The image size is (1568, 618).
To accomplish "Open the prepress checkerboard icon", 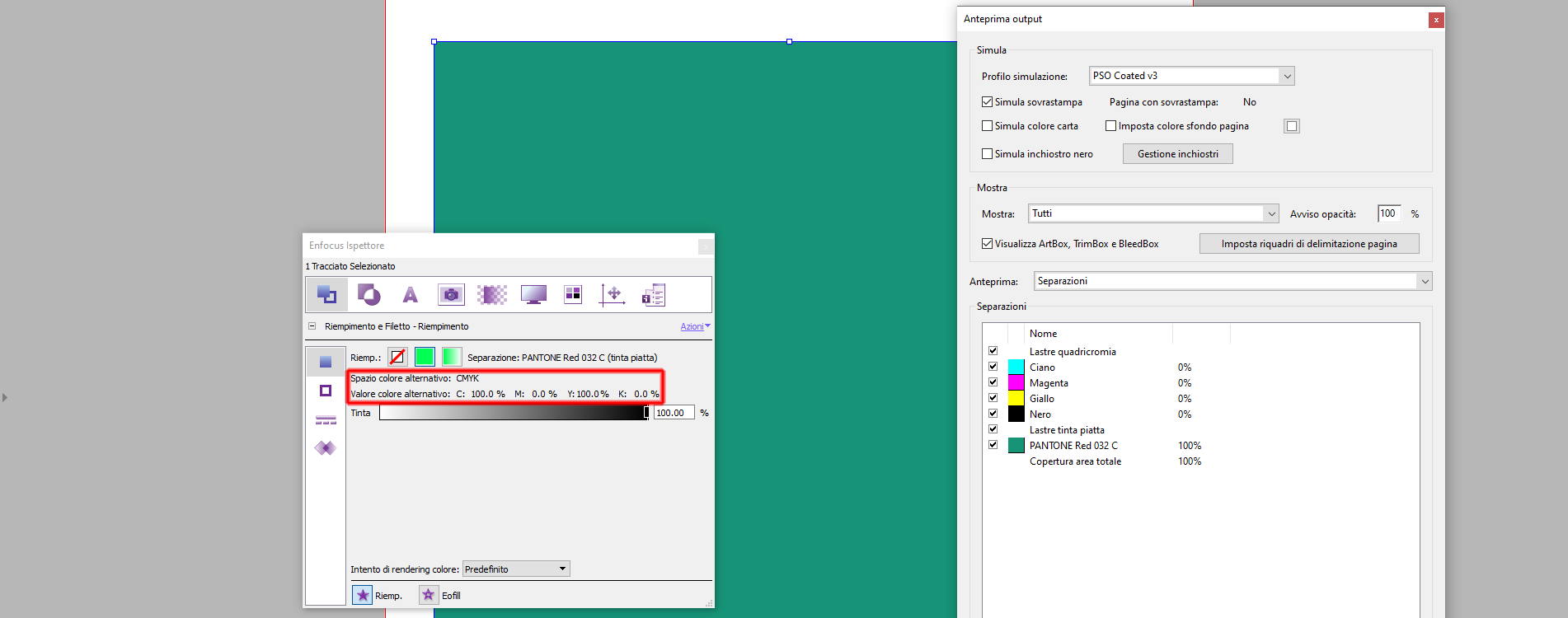I will pos(492,294).
